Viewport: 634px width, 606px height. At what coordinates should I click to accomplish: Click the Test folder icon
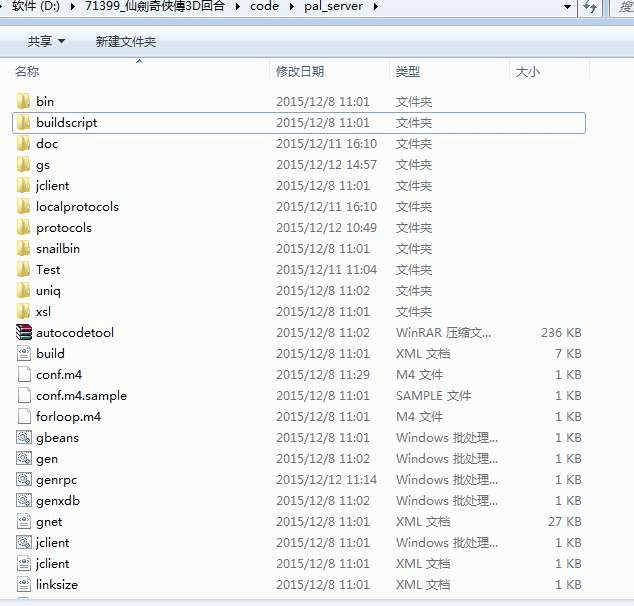23,270
